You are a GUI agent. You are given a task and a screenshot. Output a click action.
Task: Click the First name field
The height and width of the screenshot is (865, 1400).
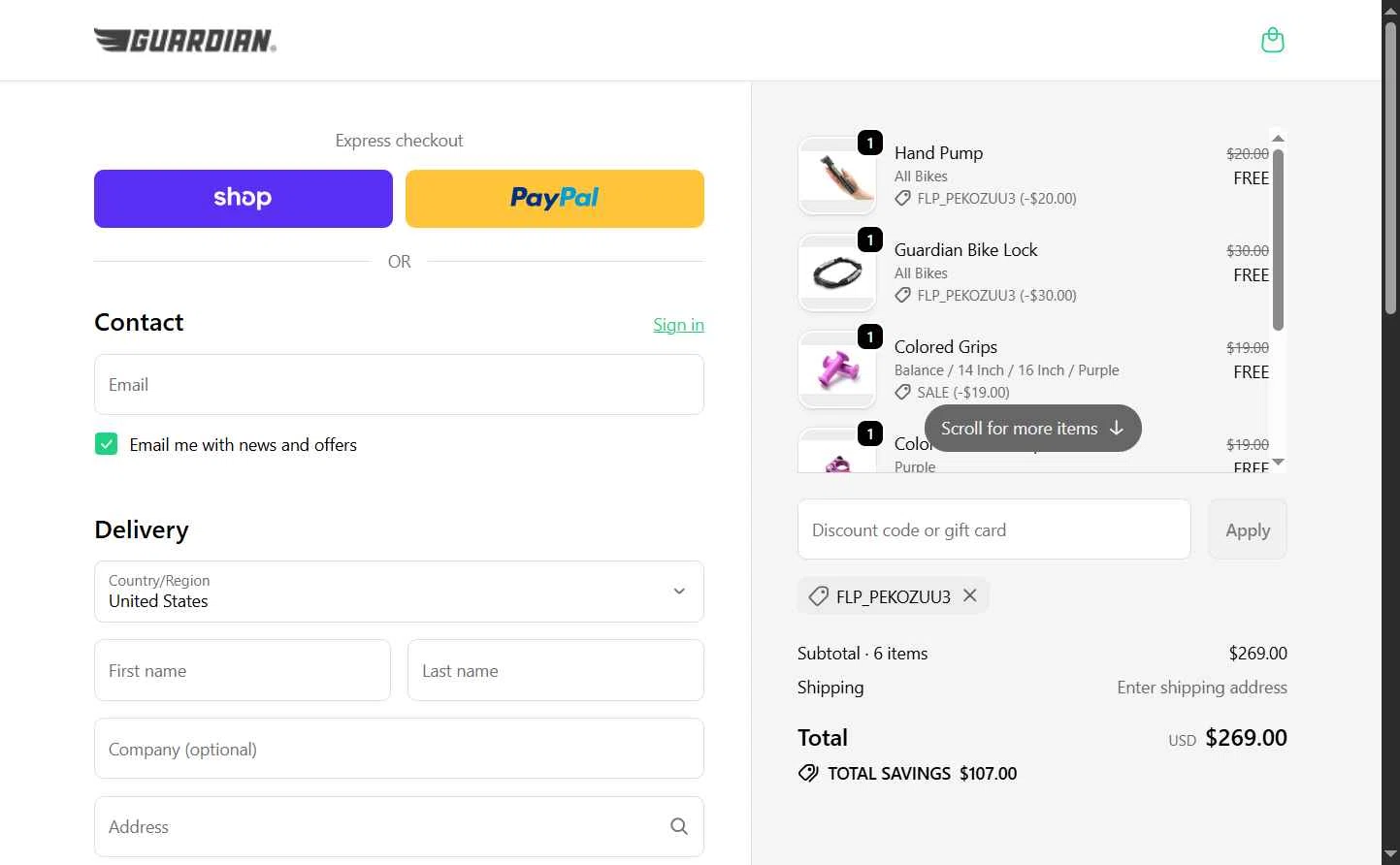click(x=243, y=670)
